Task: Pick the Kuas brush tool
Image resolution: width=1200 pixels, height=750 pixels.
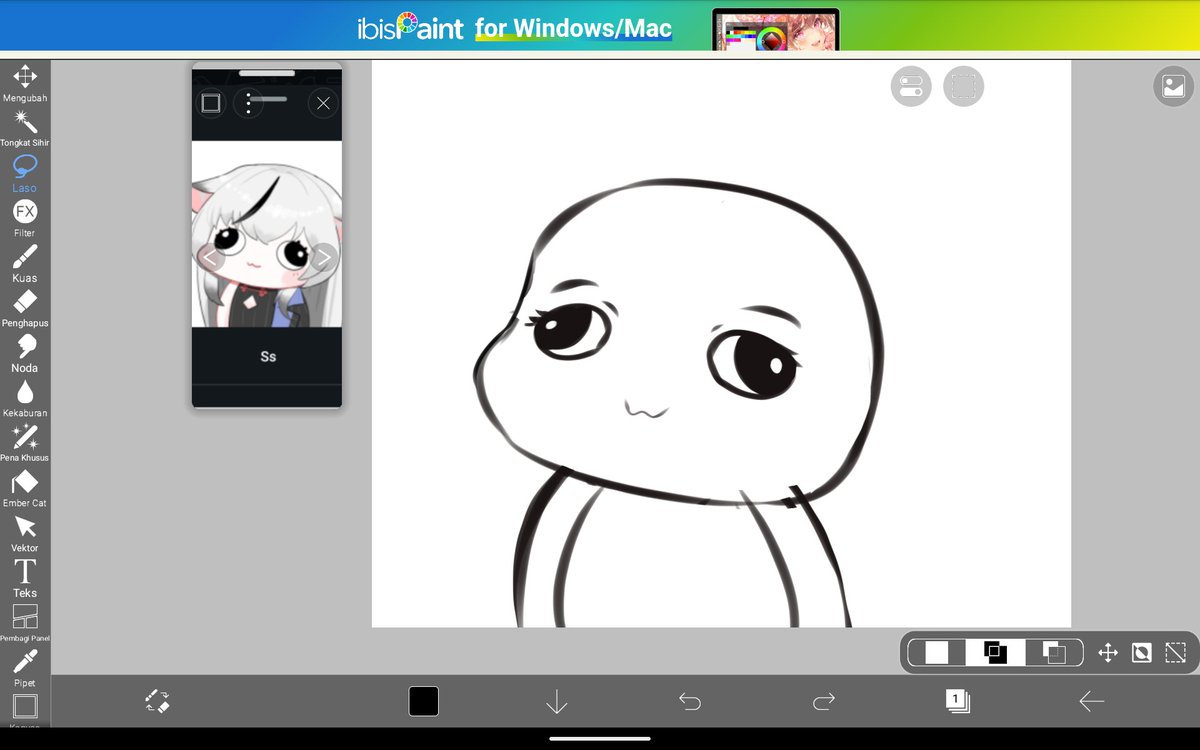Action: pos(25,263)
